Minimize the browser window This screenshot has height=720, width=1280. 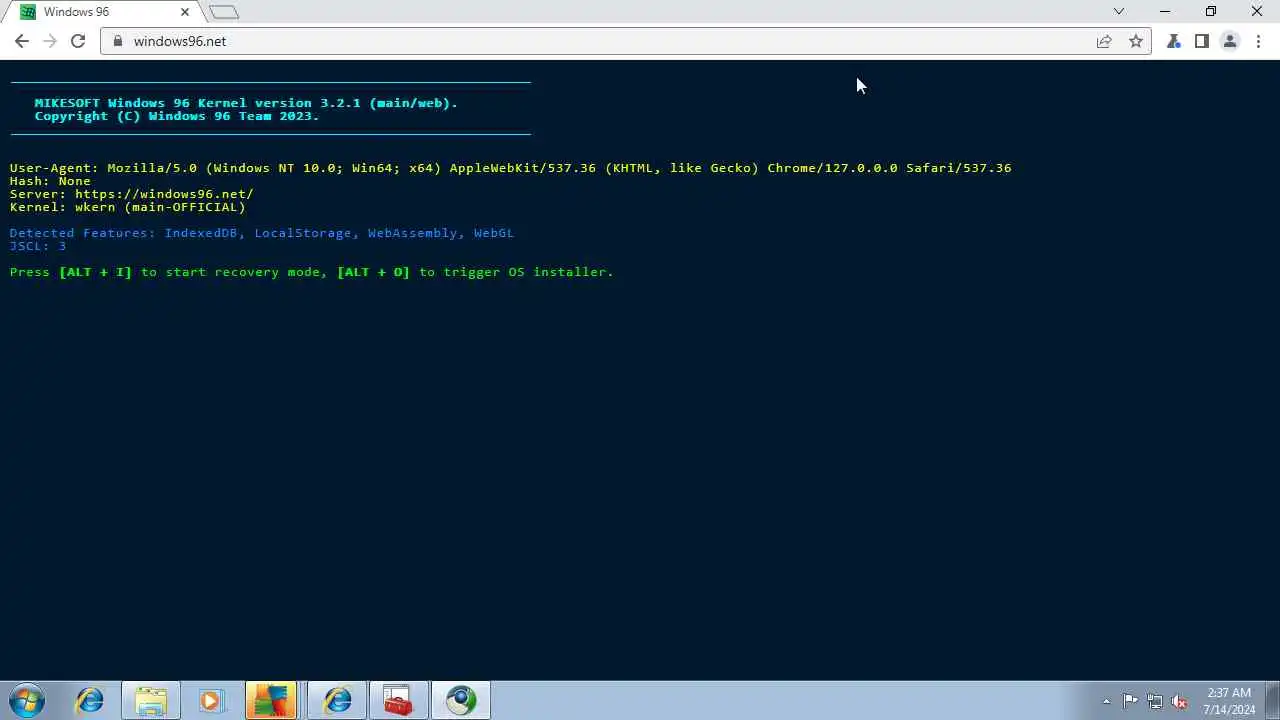point(1165,12)
